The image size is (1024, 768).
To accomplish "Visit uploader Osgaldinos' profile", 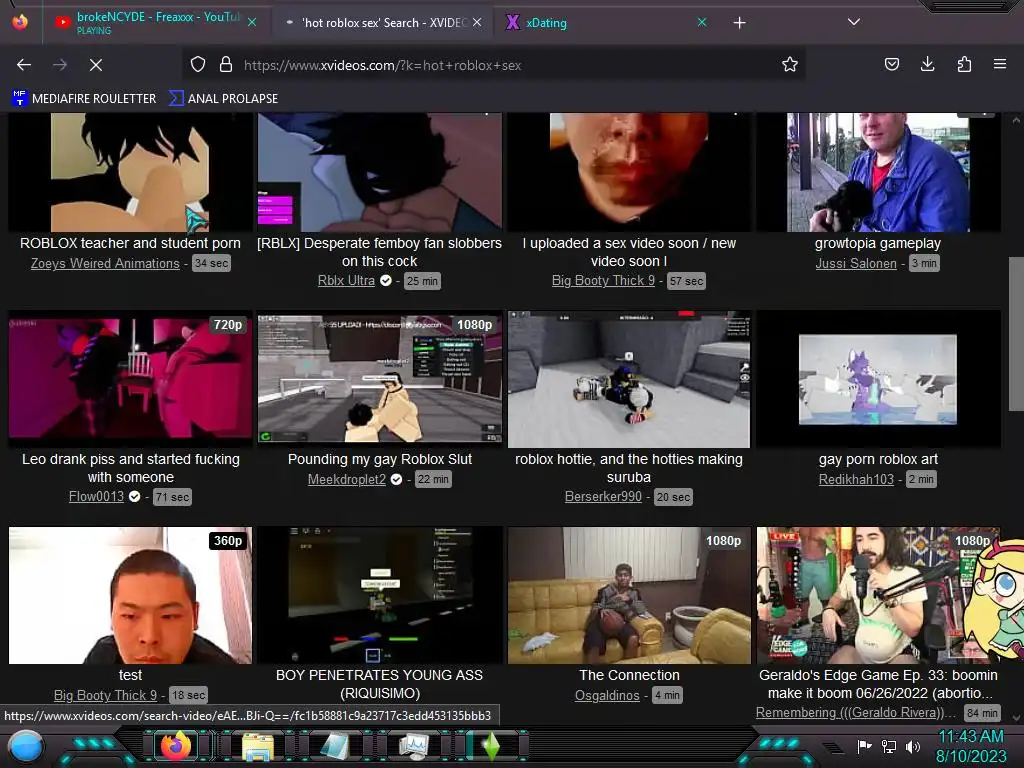I will (x=607, y=696).
